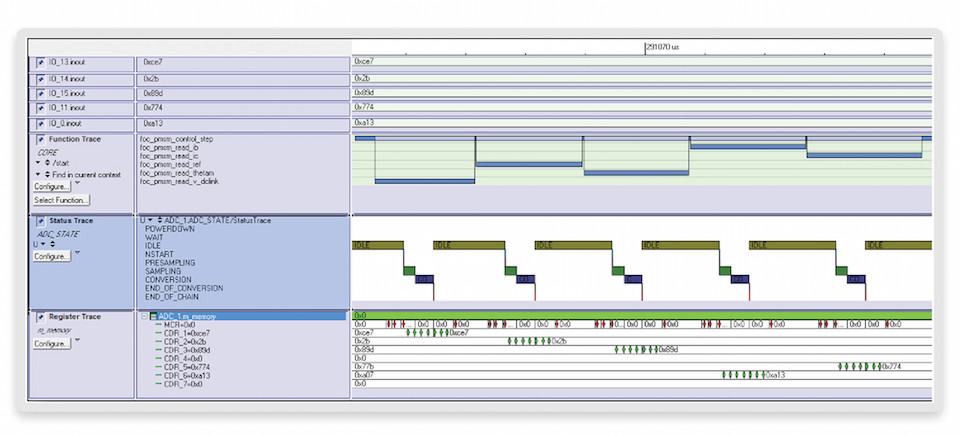Click the Function Trace title
This screenshot has width=960, height=435.
75,140
